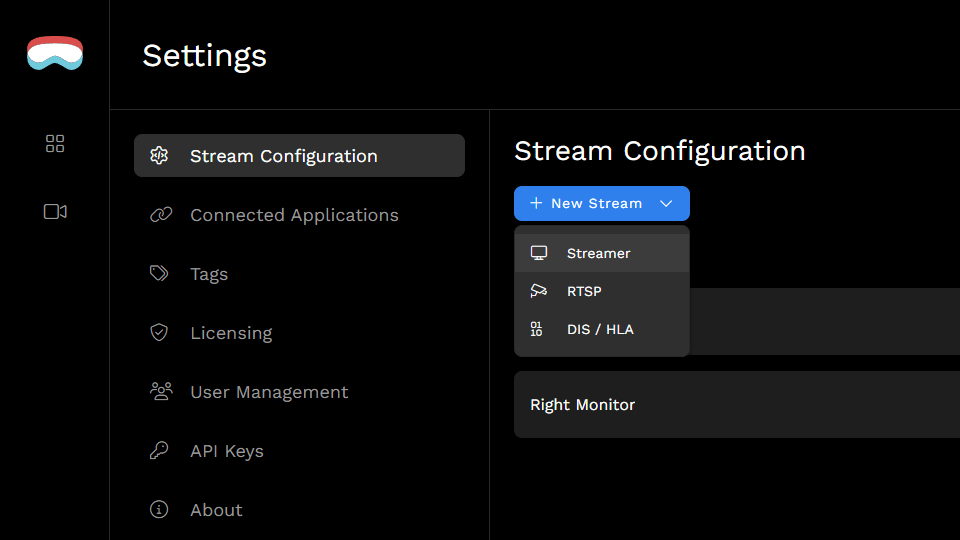This screenshot has height=540, width=960.
Task: Click the Licensing shield icon
Action: point(159,332)
